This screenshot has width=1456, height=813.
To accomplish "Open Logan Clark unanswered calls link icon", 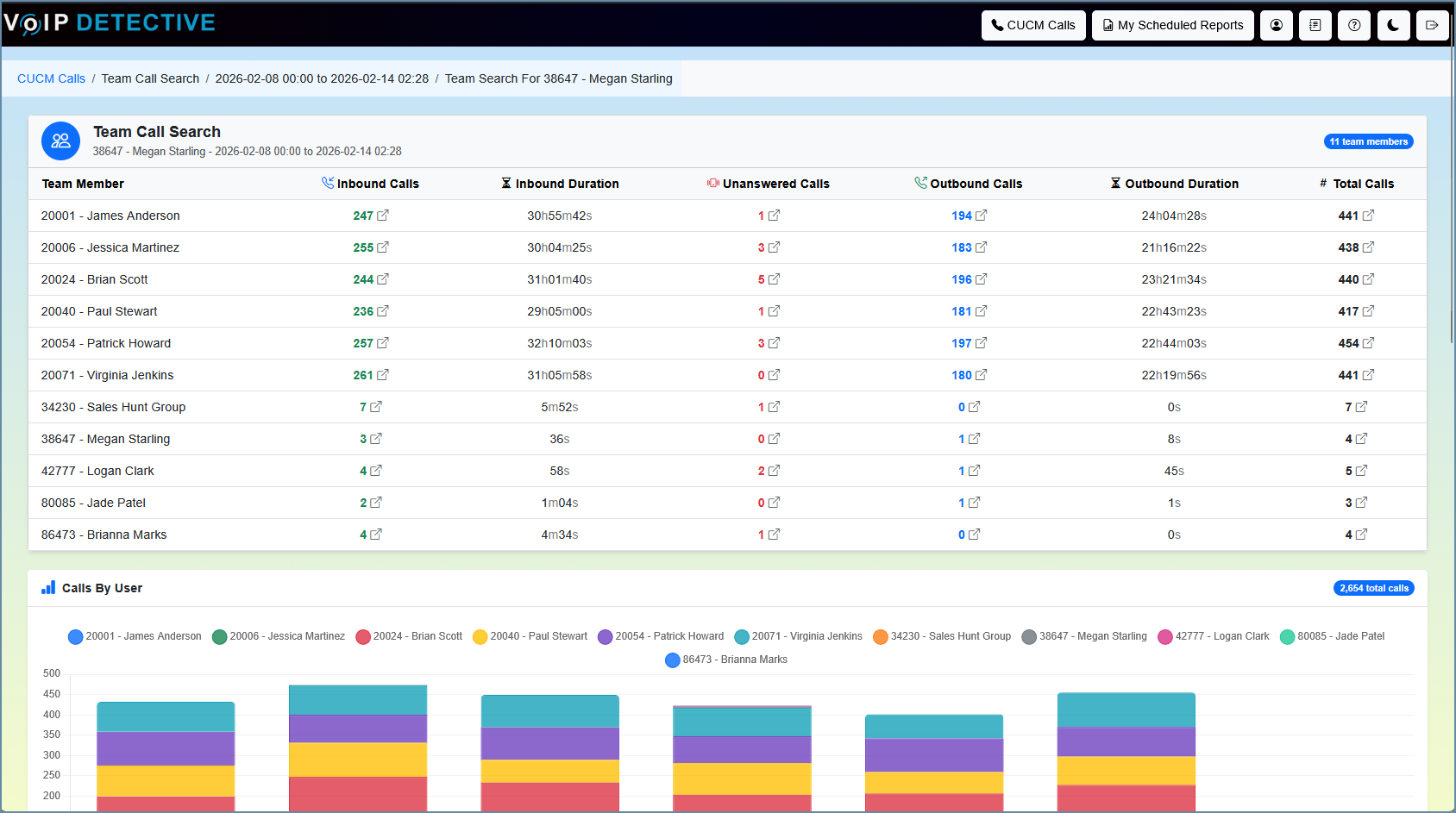I will [x=774, y=471].
